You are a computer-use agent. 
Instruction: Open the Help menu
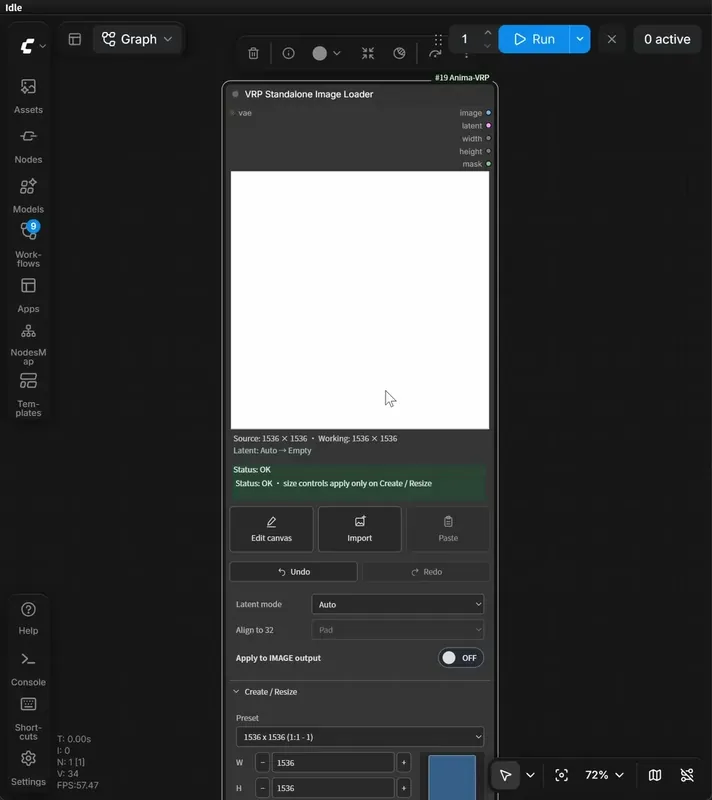point(28,618)
